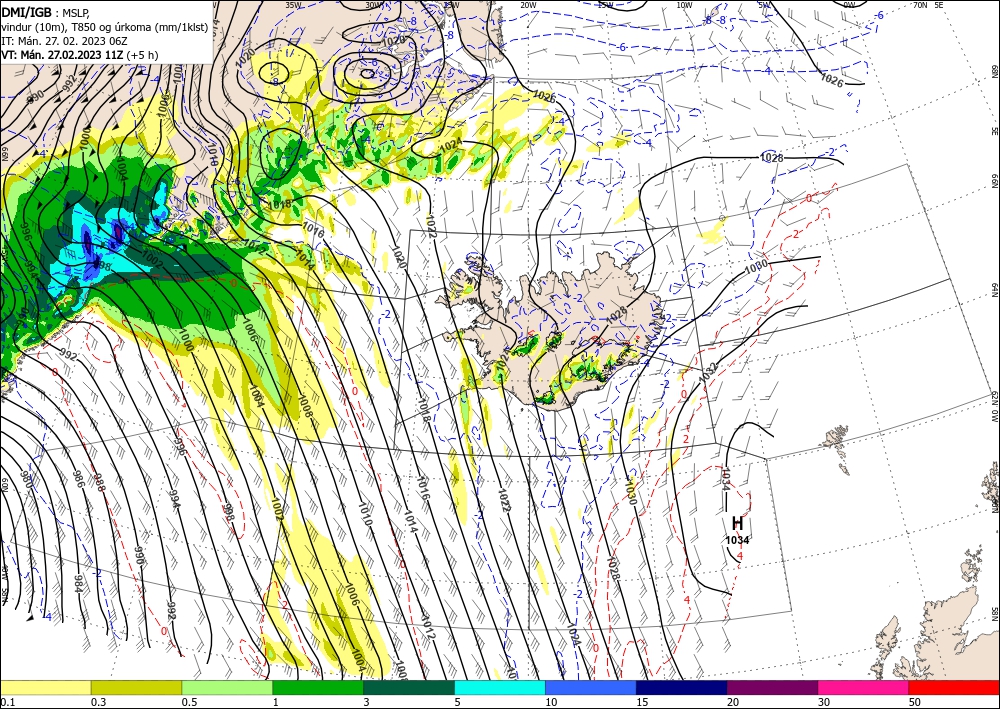Click the blue 10–15 mm legend swatch
Image resolution: width=1000 pixels, height=709 pixels.
click(x=591, y=687)
